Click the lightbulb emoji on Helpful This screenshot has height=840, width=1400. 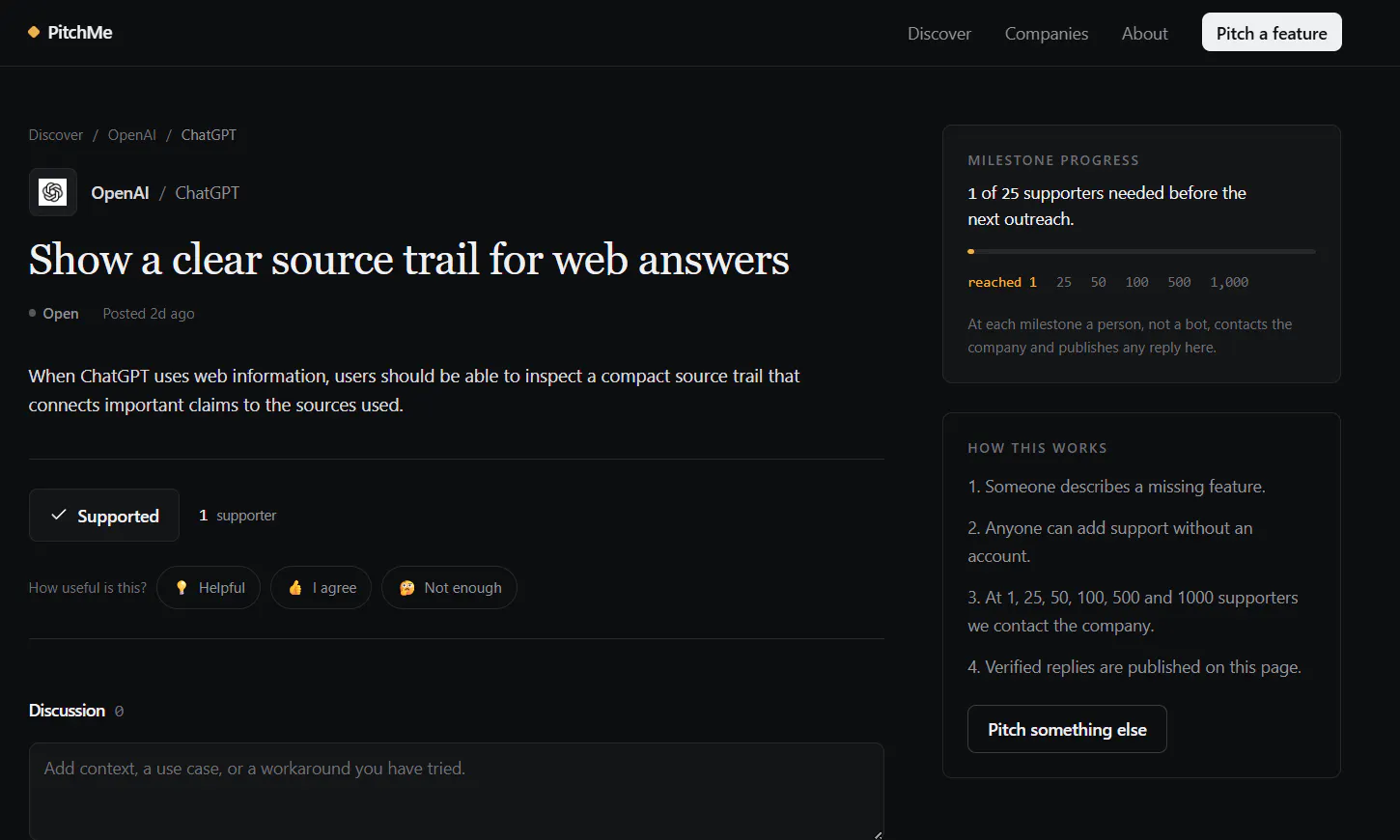182,588
